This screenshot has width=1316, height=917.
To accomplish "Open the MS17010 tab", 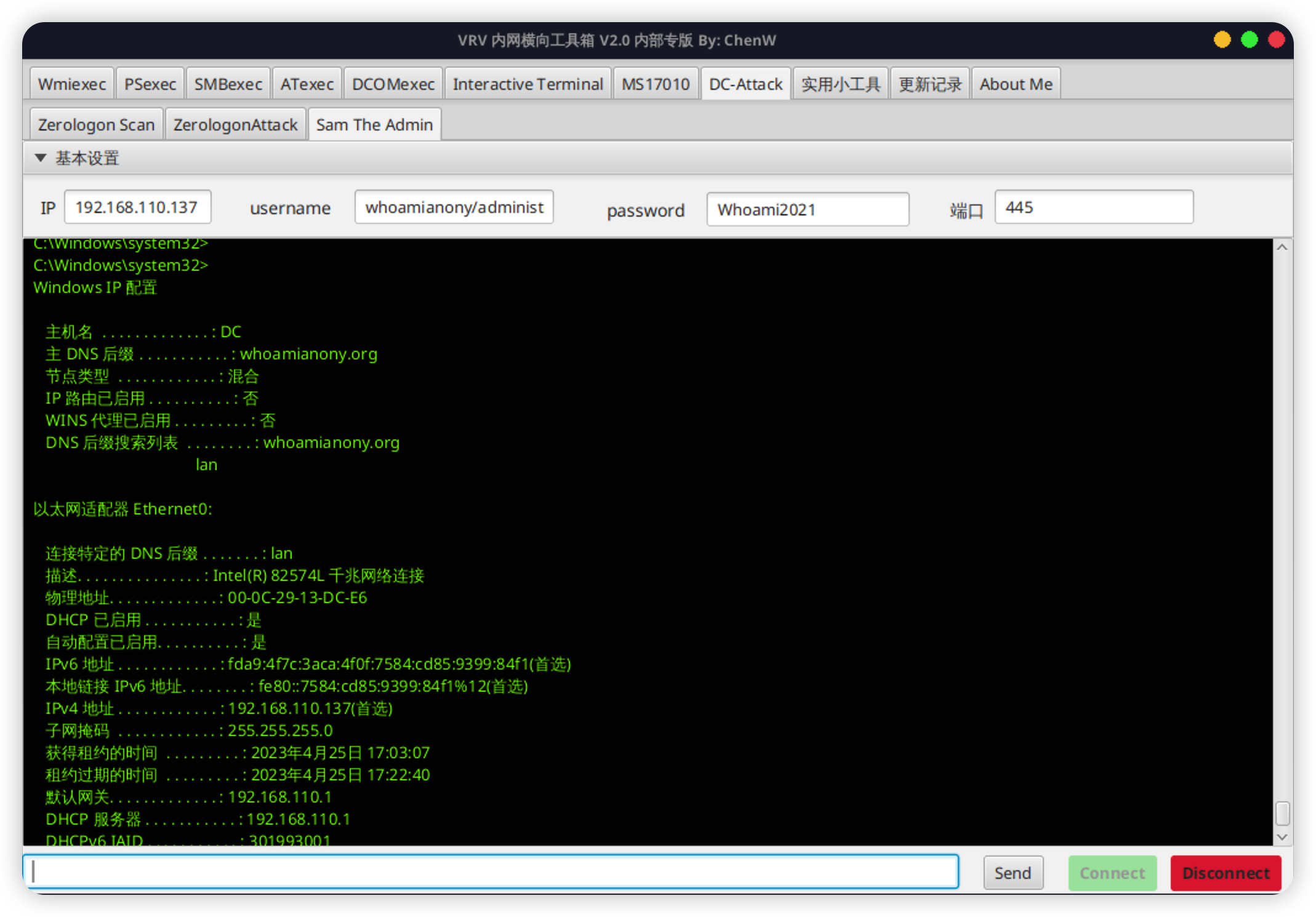I will pyautogui.click(x=656, y=84).
